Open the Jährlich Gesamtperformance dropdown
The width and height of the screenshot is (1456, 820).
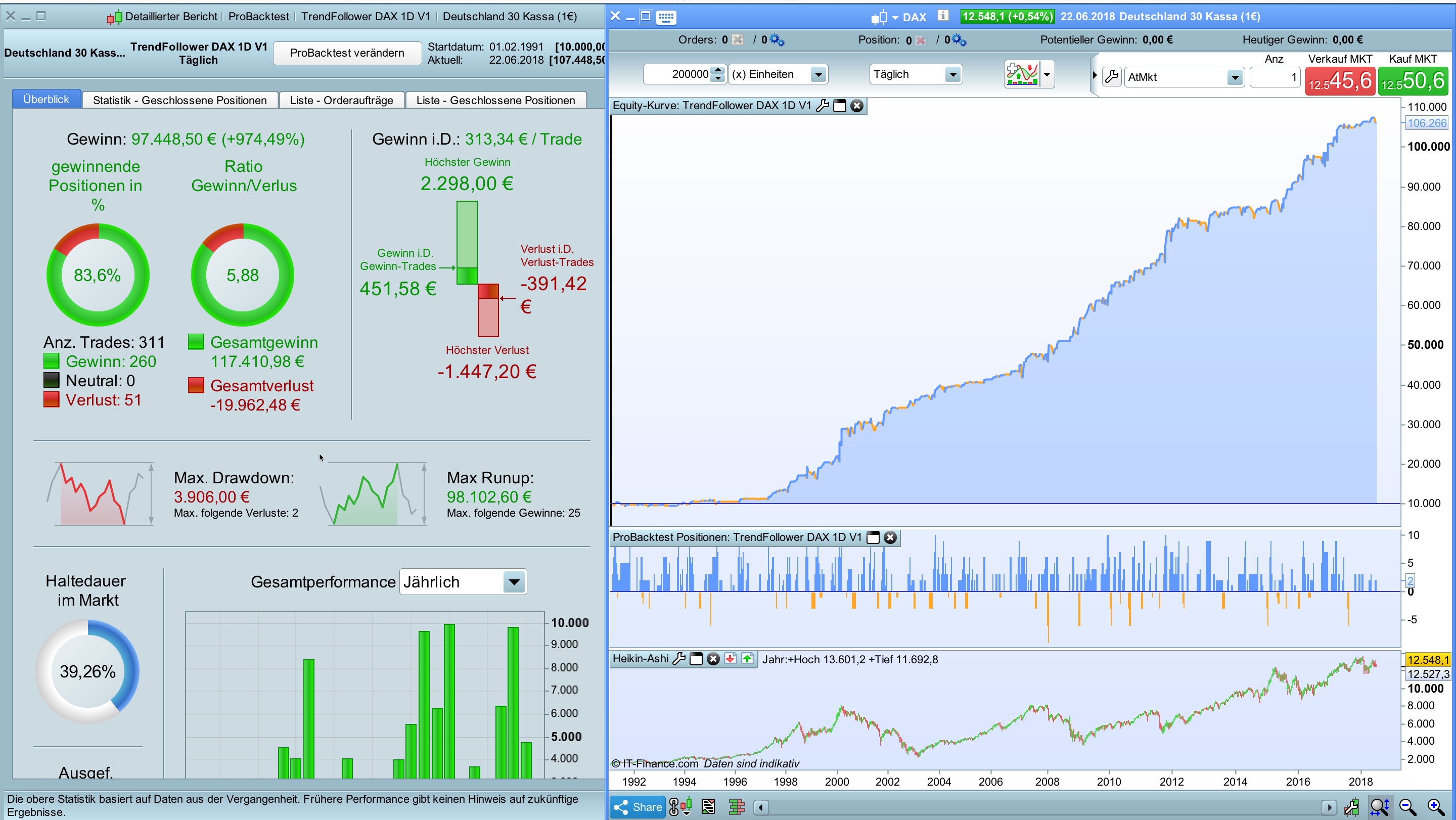(513, 582)
